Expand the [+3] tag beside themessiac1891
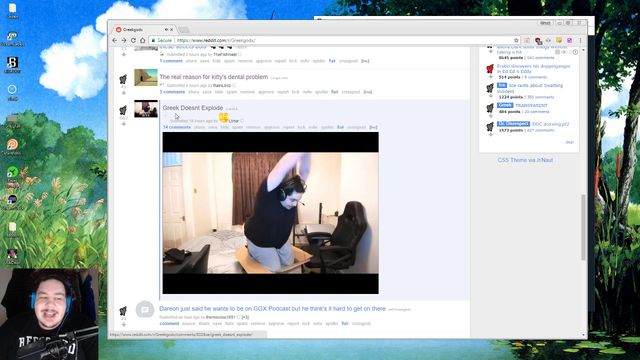 click(245, 317)
